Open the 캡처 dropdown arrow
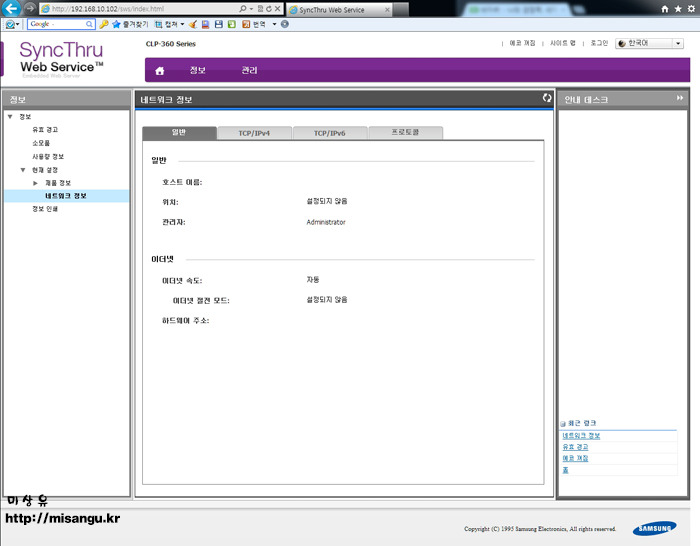The width and height of the screenshot is (700, 546). click(182, 24)
